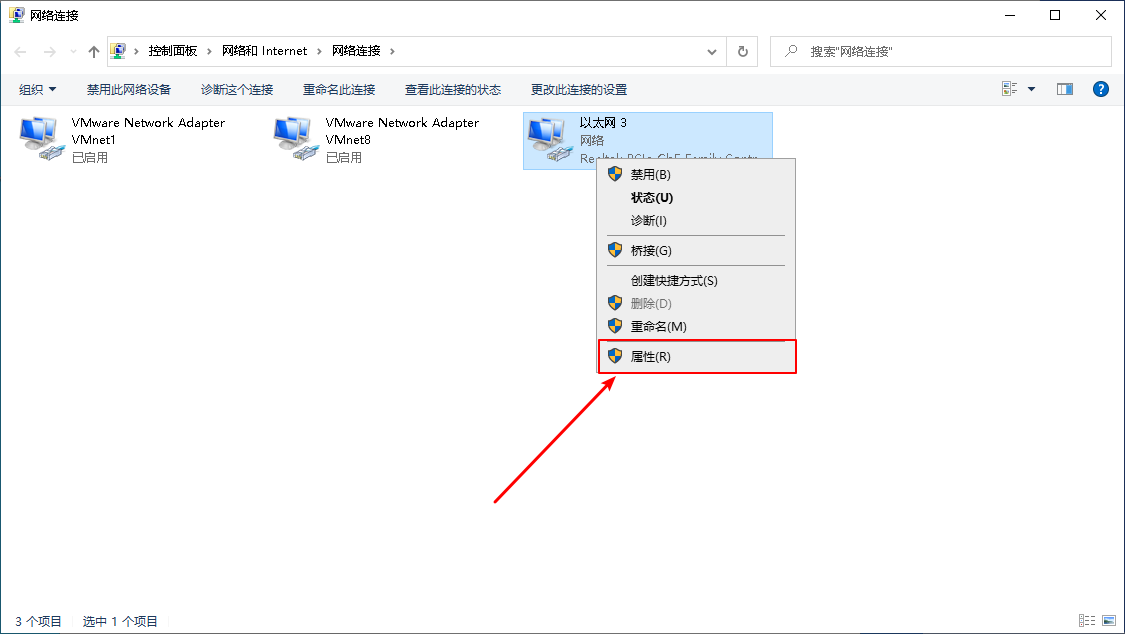
Task: Select 属性(R) in the context menu
Action: (650, 356)
